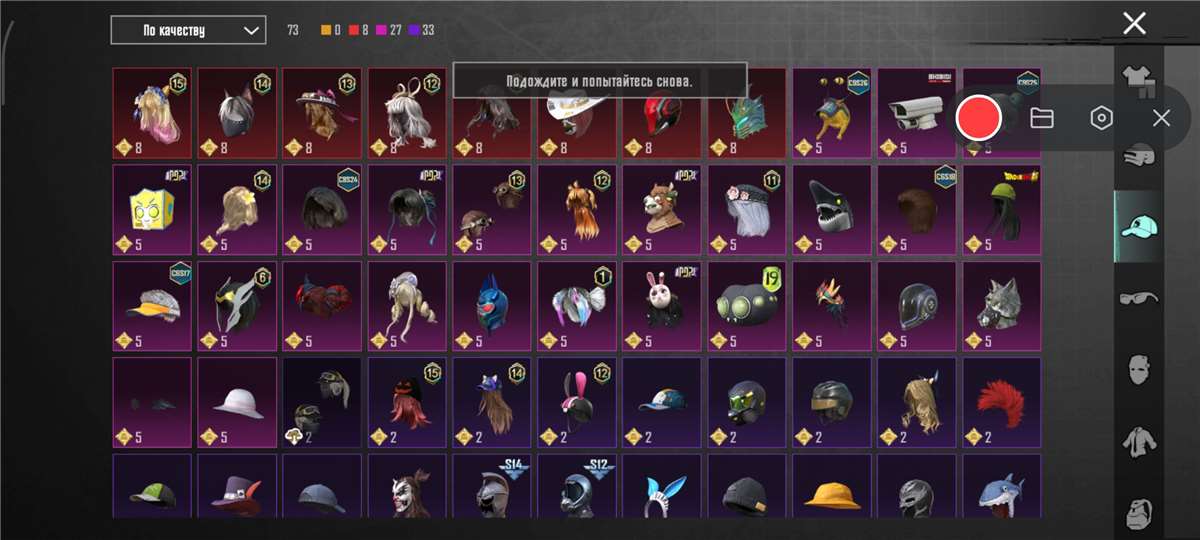Choose the shark head mask item
1200x540 pixels.
pyautogui.click(x=832, y=209)
